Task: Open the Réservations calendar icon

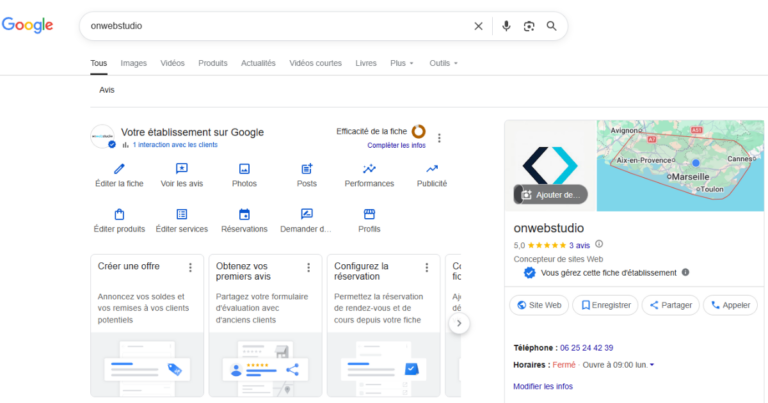Action: pyautogui.click(x=244, y=214)
